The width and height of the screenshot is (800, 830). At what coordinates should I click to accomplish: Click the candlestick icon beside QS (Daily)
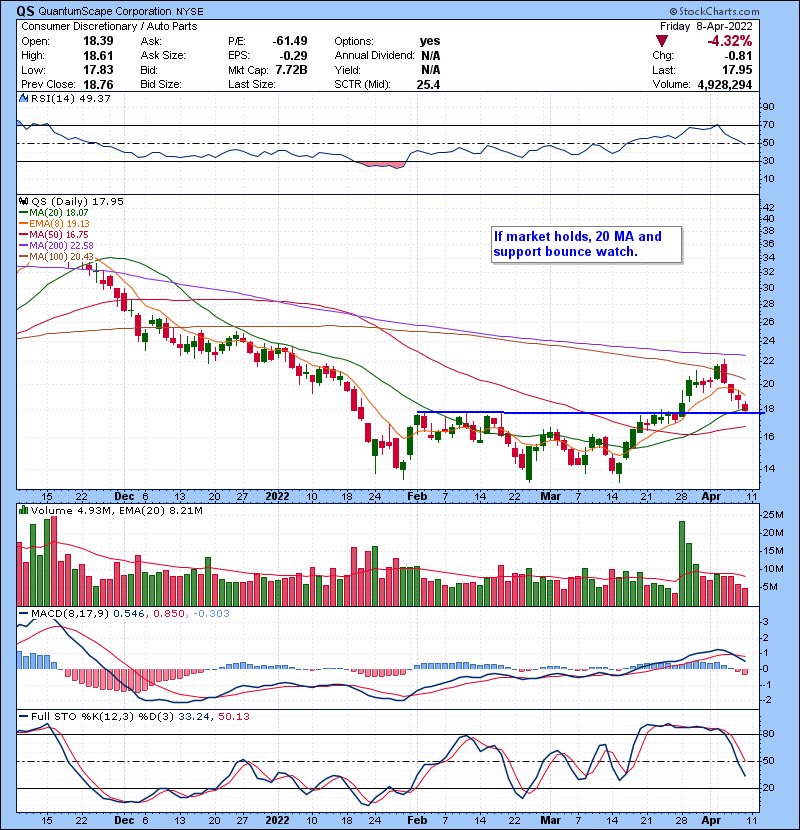coord(23,201)
